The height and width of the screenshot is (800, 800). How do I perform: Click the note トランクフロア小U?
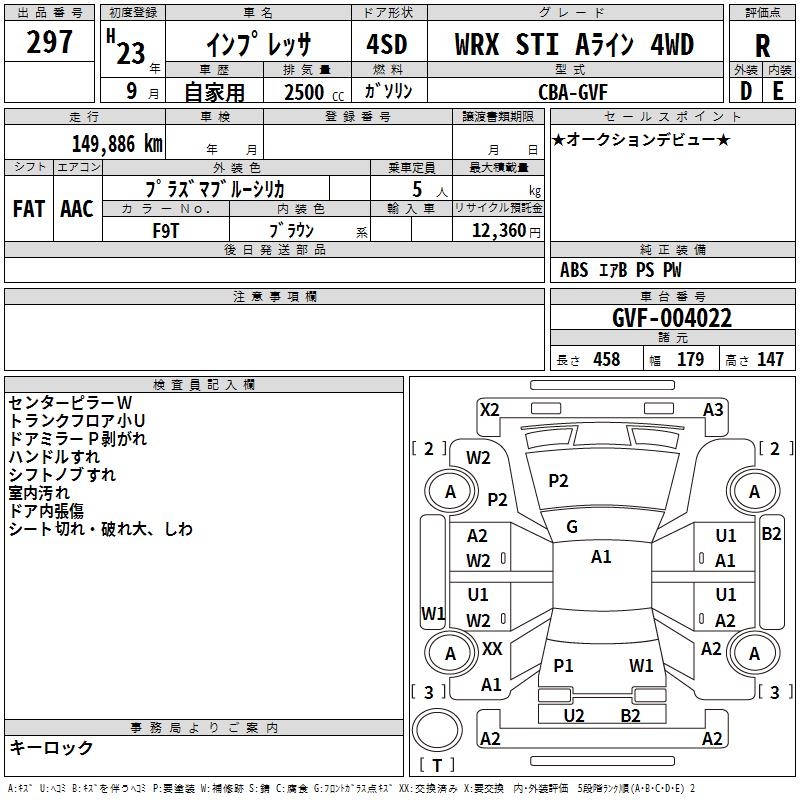pyautogui.click(x=77, y=420)
